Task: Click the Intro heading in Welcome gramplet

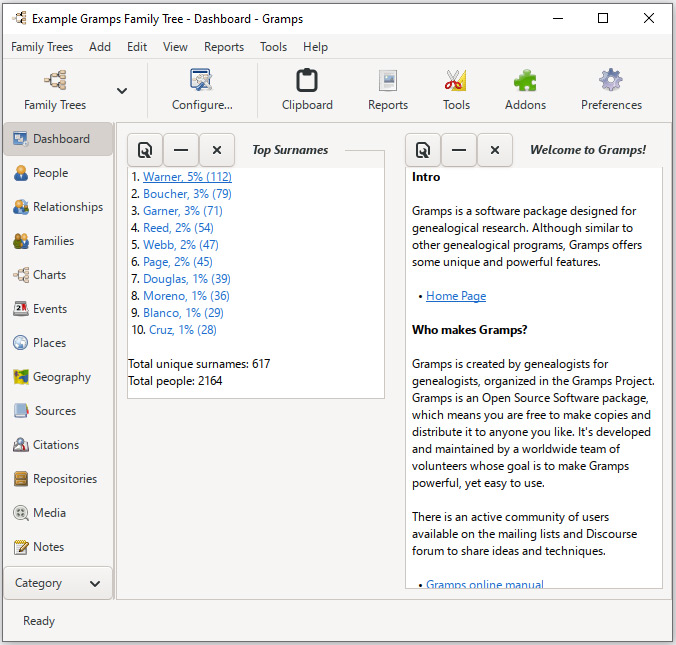Action: point(426,177)
